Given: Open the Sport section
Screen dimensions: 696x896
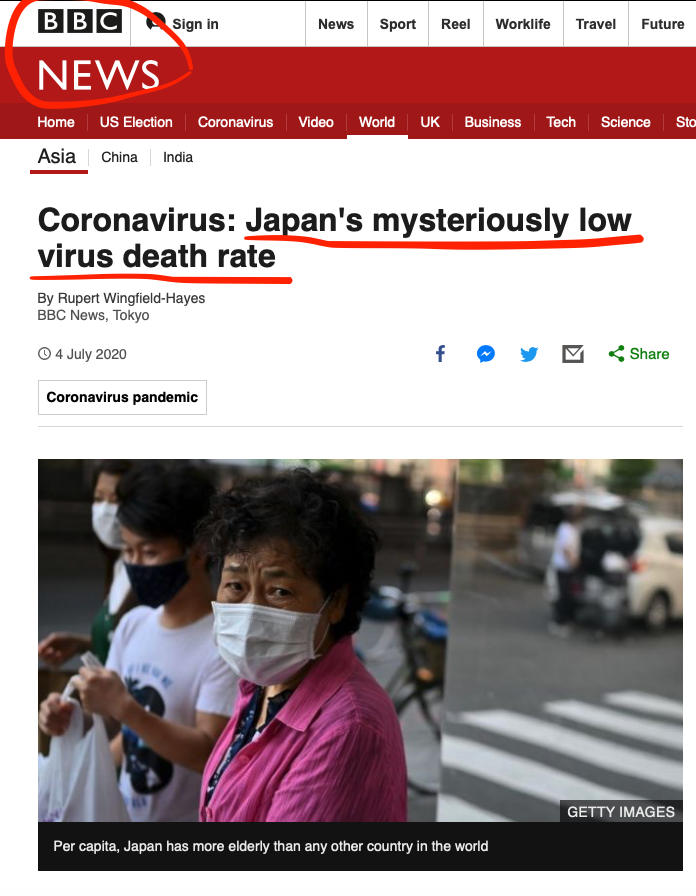Looking at the screenshot, I should pos(398,24).
